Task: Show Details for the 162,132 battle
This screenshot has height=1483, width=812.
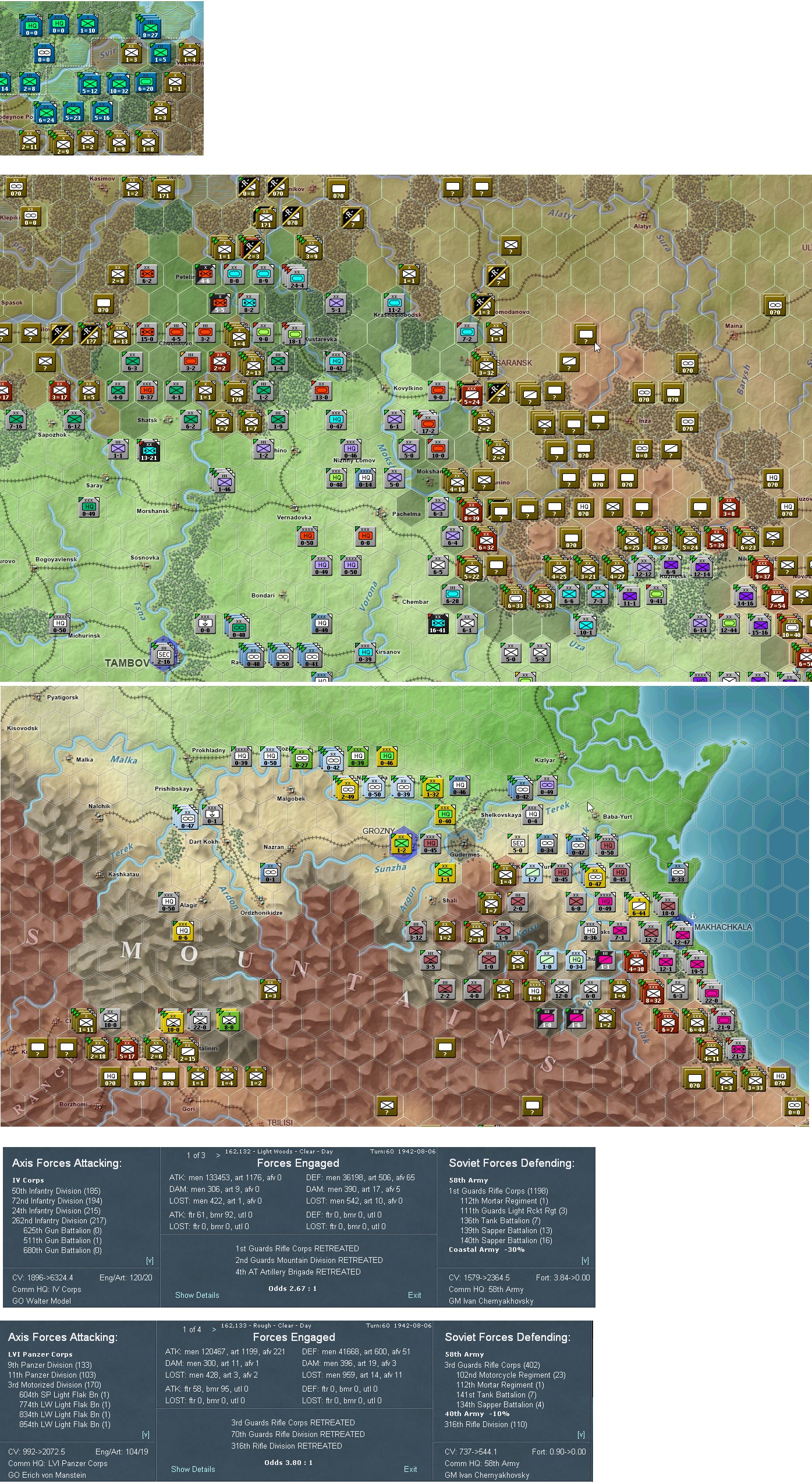Action: coord(197,1295)
